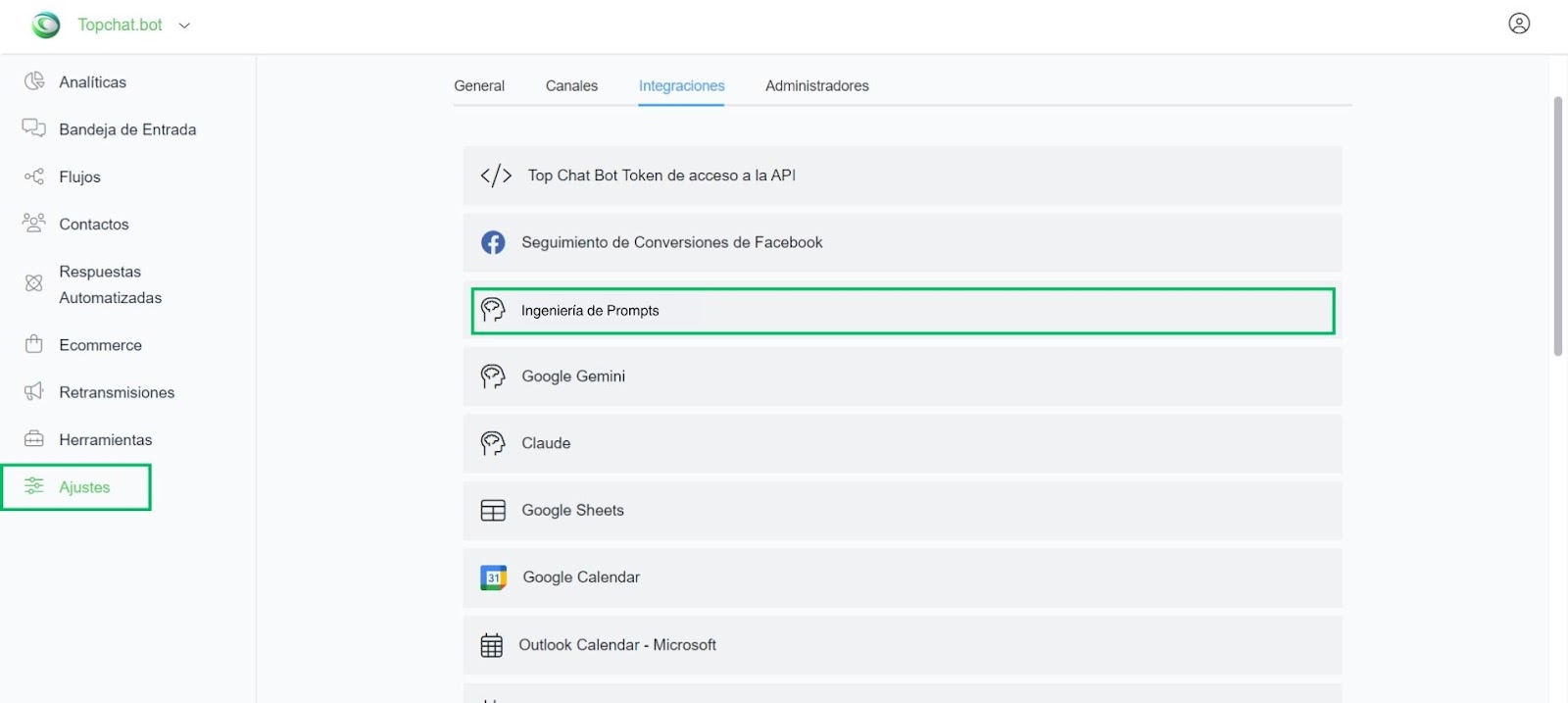Image resolution: width=1568 pixels, height=703 pixels.
Task: Expand Seguimiento de Conversiones de Facebook
Action: coord(903,242)
